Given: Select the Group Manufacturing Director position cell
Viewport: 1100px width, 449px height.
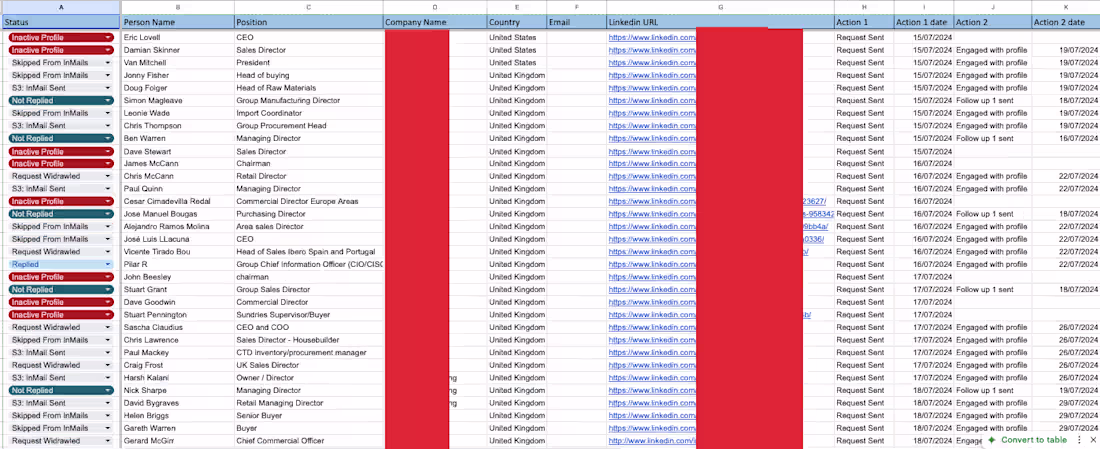Looking at the screenshot, I should (x=309, y=100).
